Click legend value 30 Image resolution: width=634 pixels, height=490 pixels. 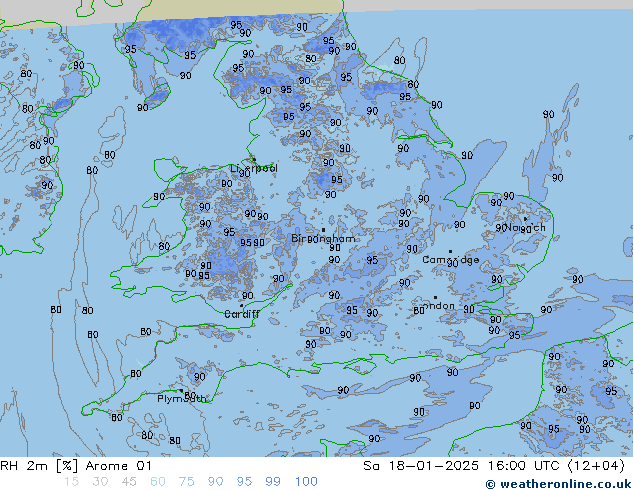[x=100, y=482]
